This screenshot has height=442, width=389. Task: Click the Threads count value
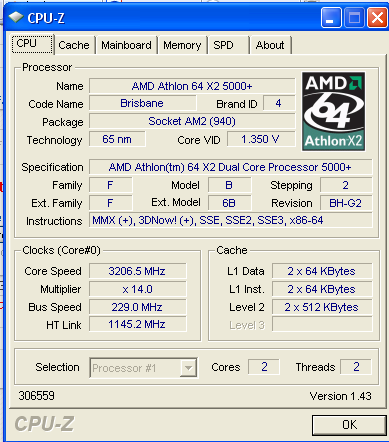356,367
